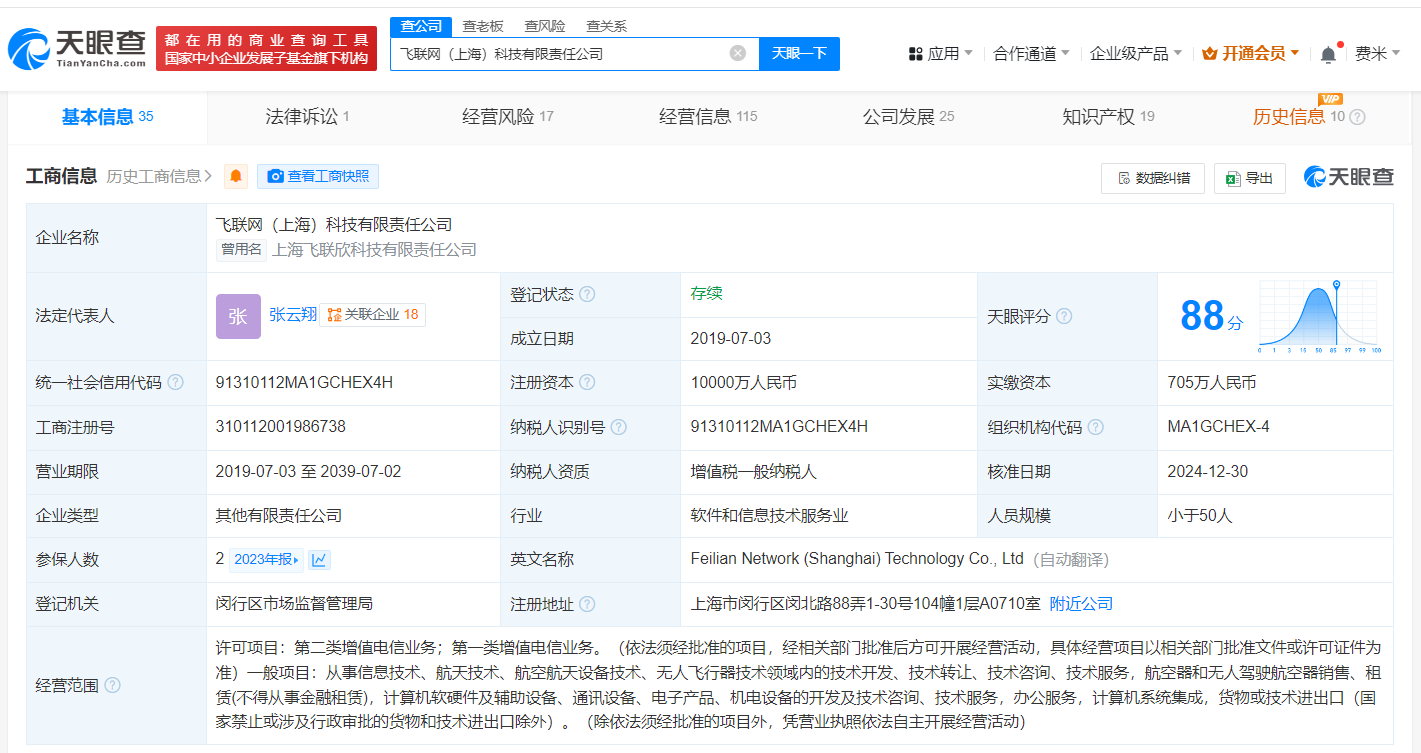Image resolution: width=1421 pixels, height=753 pixels.
Task: Click the help icon beside 统一社会信用代码
Action: pyautogui.click(x=176, y=383)
